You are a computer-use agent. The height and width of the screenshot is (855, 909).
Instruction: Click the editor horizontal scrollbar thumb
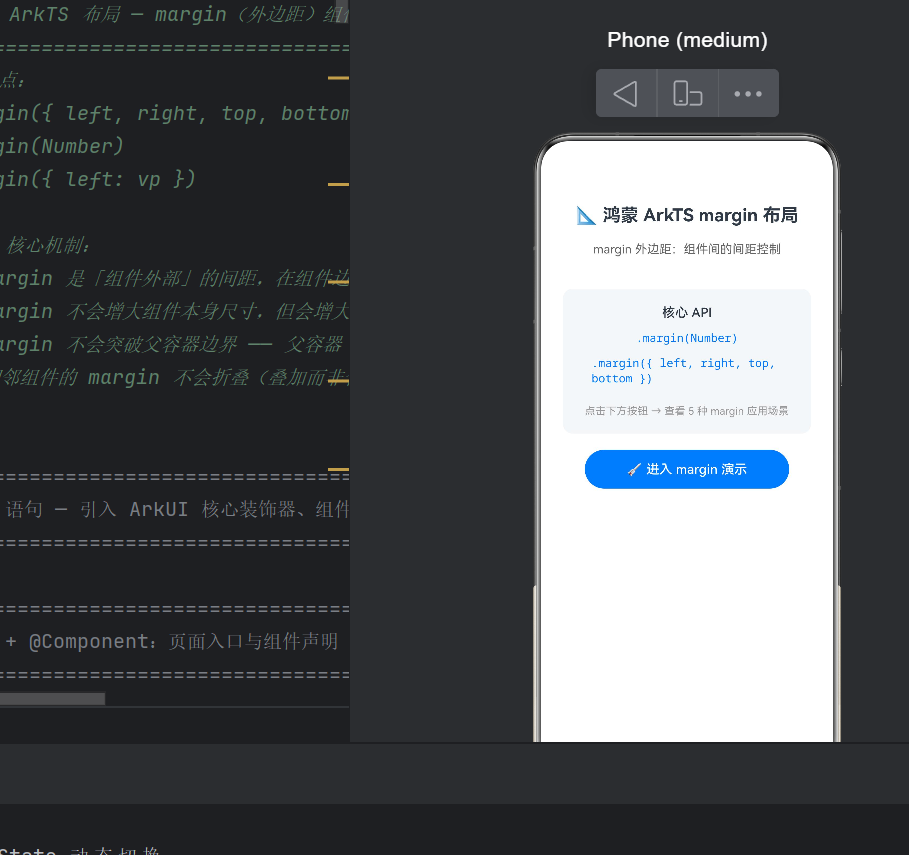(x=52, y=699)
